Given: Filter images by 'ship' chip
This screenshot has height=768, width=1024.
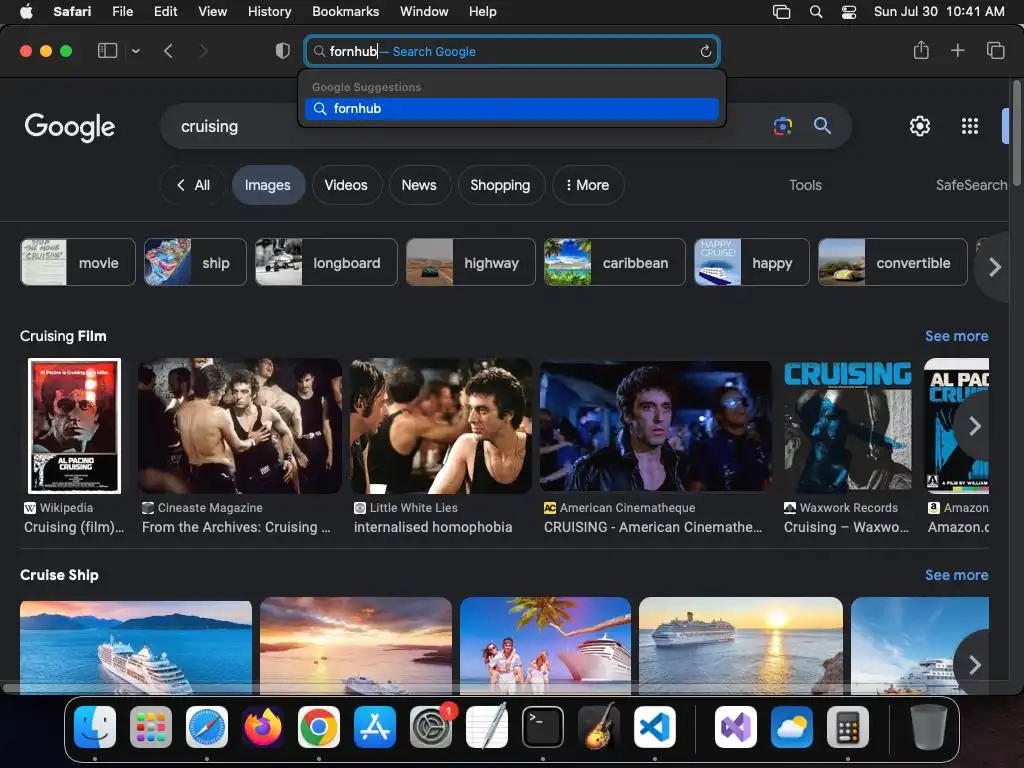Looking at the screenshot, I should (195, 263).
